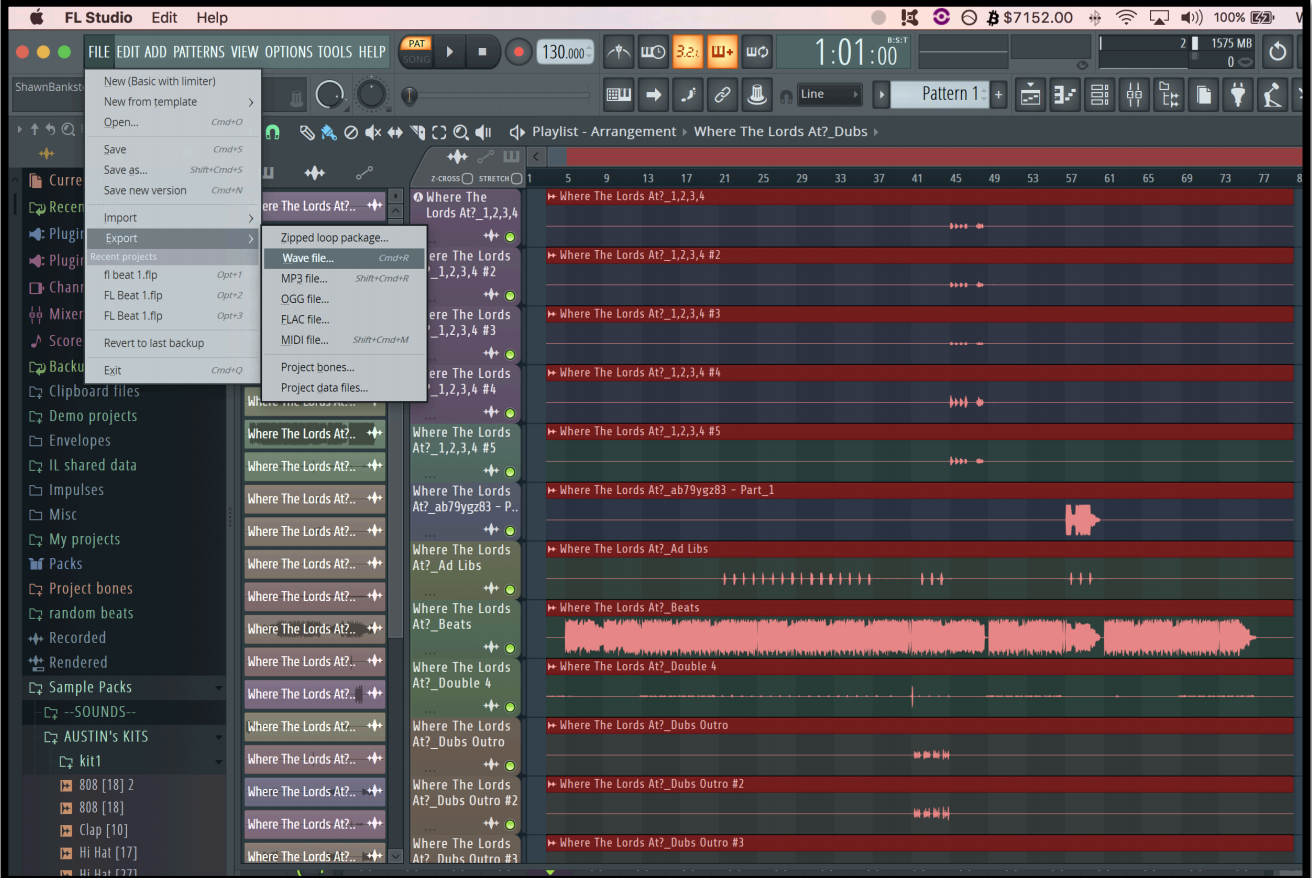Open the Mixer view icon
This screenshot has width=1312, height=878.
[x=1134, y=95]
